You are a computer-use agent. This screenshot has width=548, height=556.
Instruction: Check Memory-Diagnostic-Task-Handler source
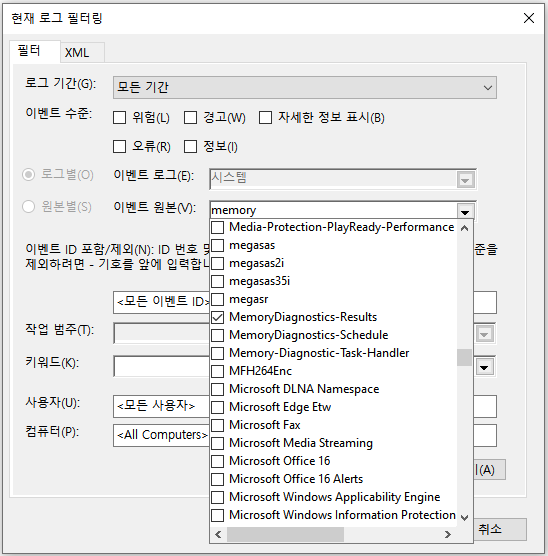[x=217, y=353]
